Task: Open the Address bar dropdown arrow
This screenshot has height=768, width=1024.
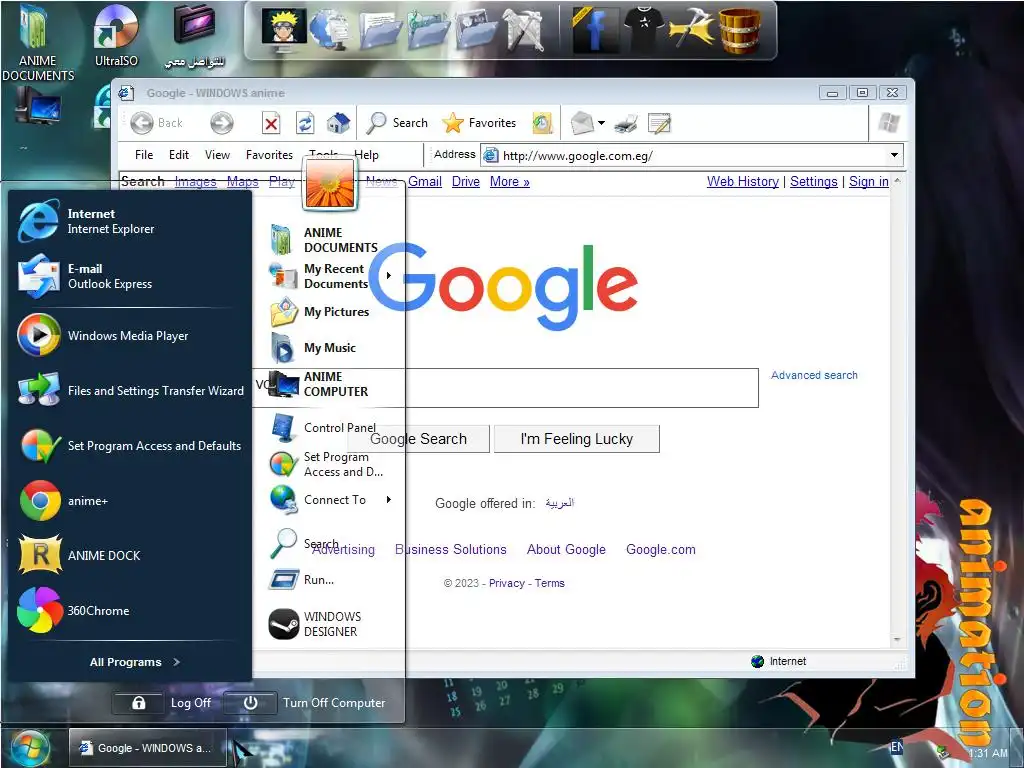Action: [894, 155]
